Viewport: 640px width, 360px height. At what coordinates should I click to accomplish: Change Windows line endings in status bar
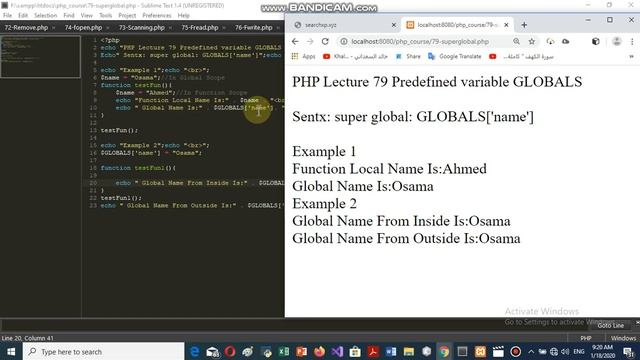[x=623, y=338]
